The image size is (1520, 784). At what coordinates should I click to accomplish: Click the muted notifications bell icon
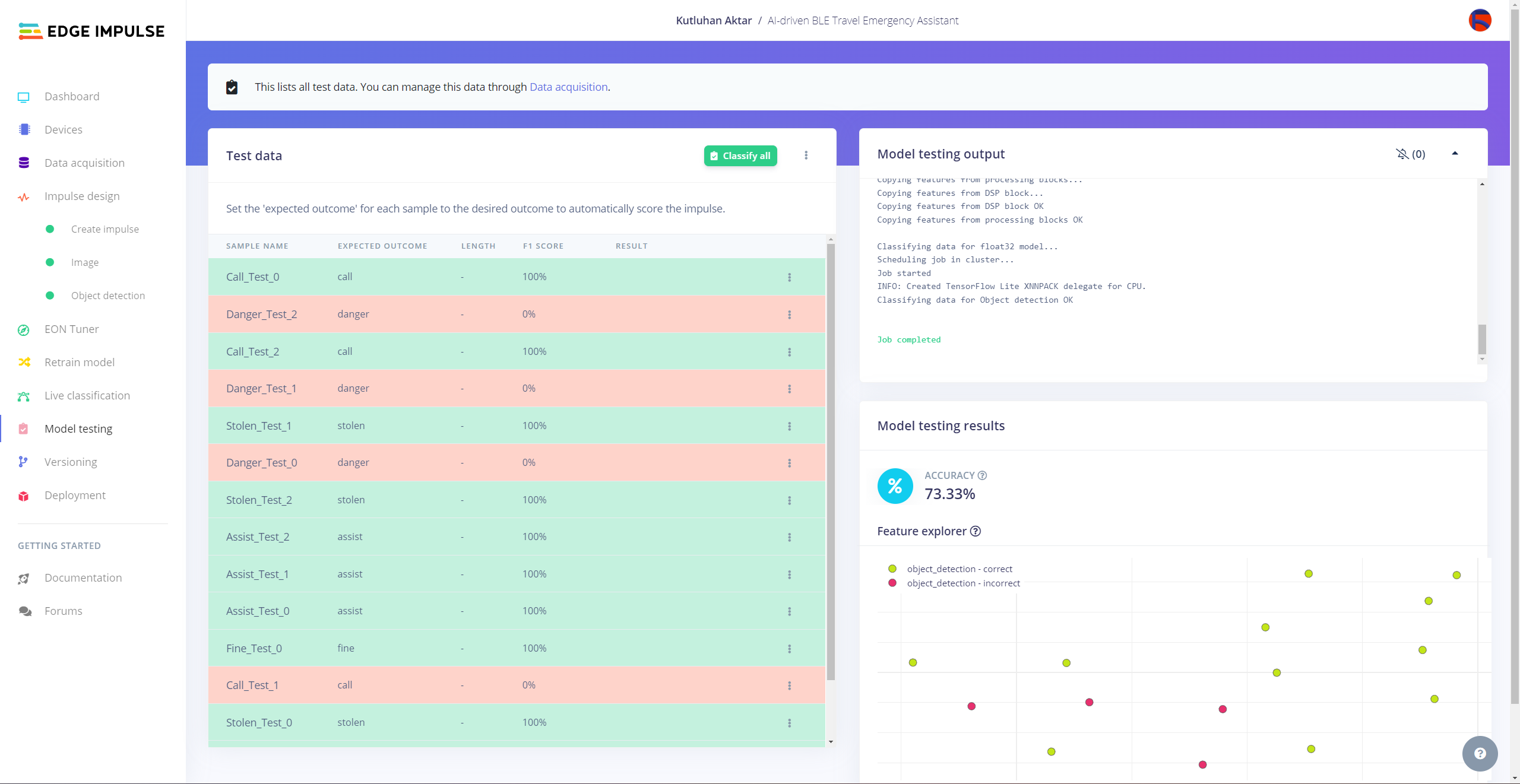pos(1402,154)
